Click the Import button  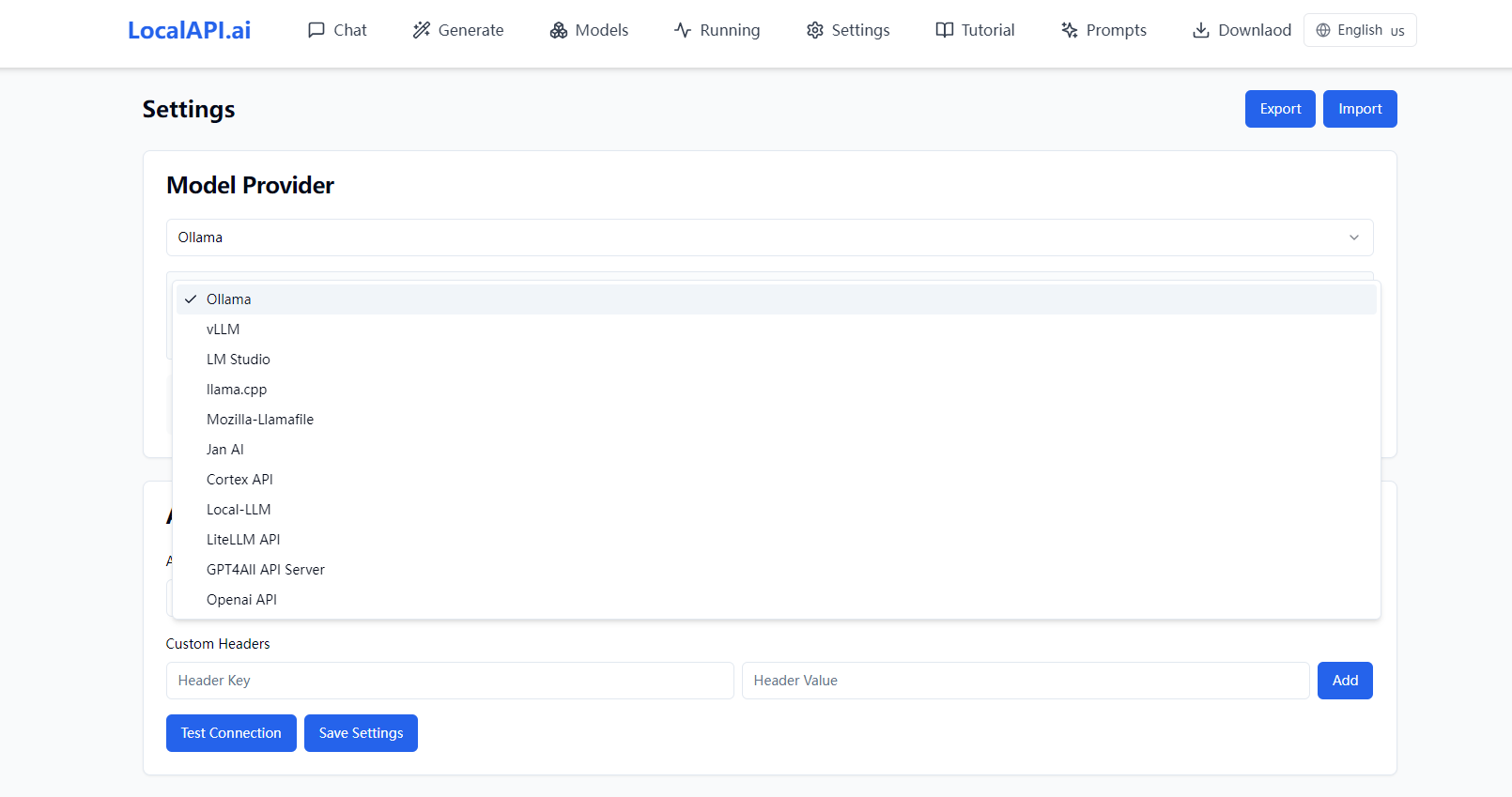click(x=1360, y=109)
